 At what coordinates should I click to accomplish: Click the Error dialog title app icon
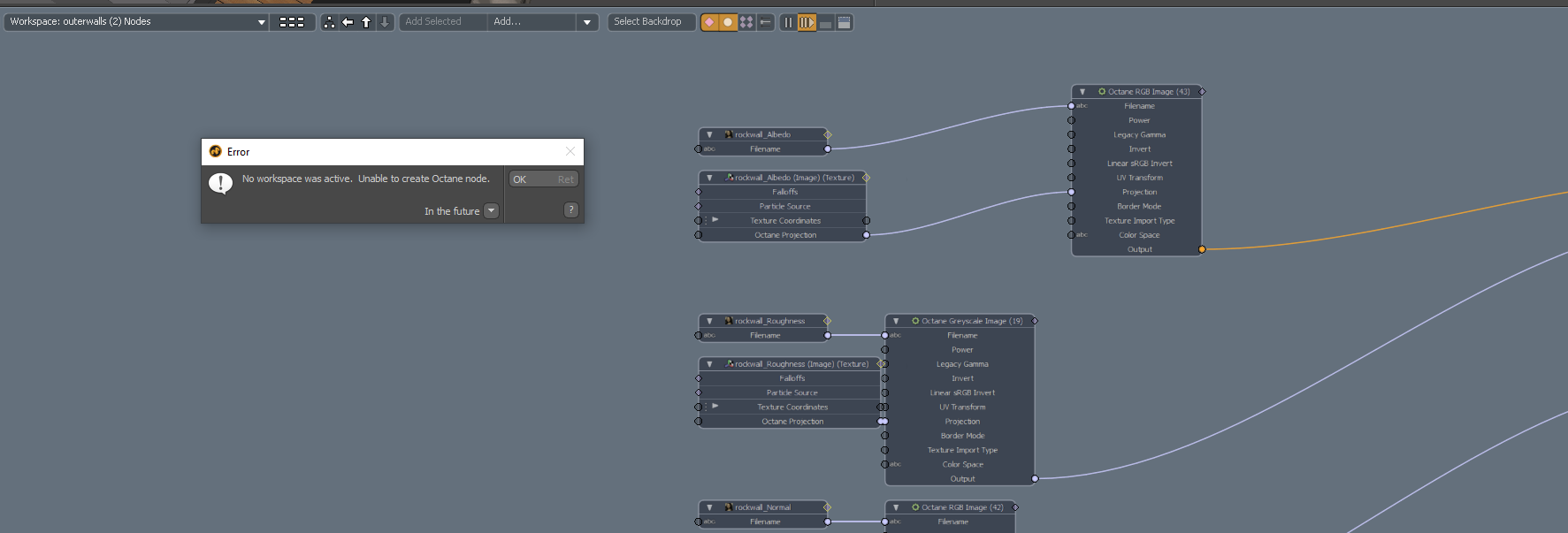coord(215,151)
